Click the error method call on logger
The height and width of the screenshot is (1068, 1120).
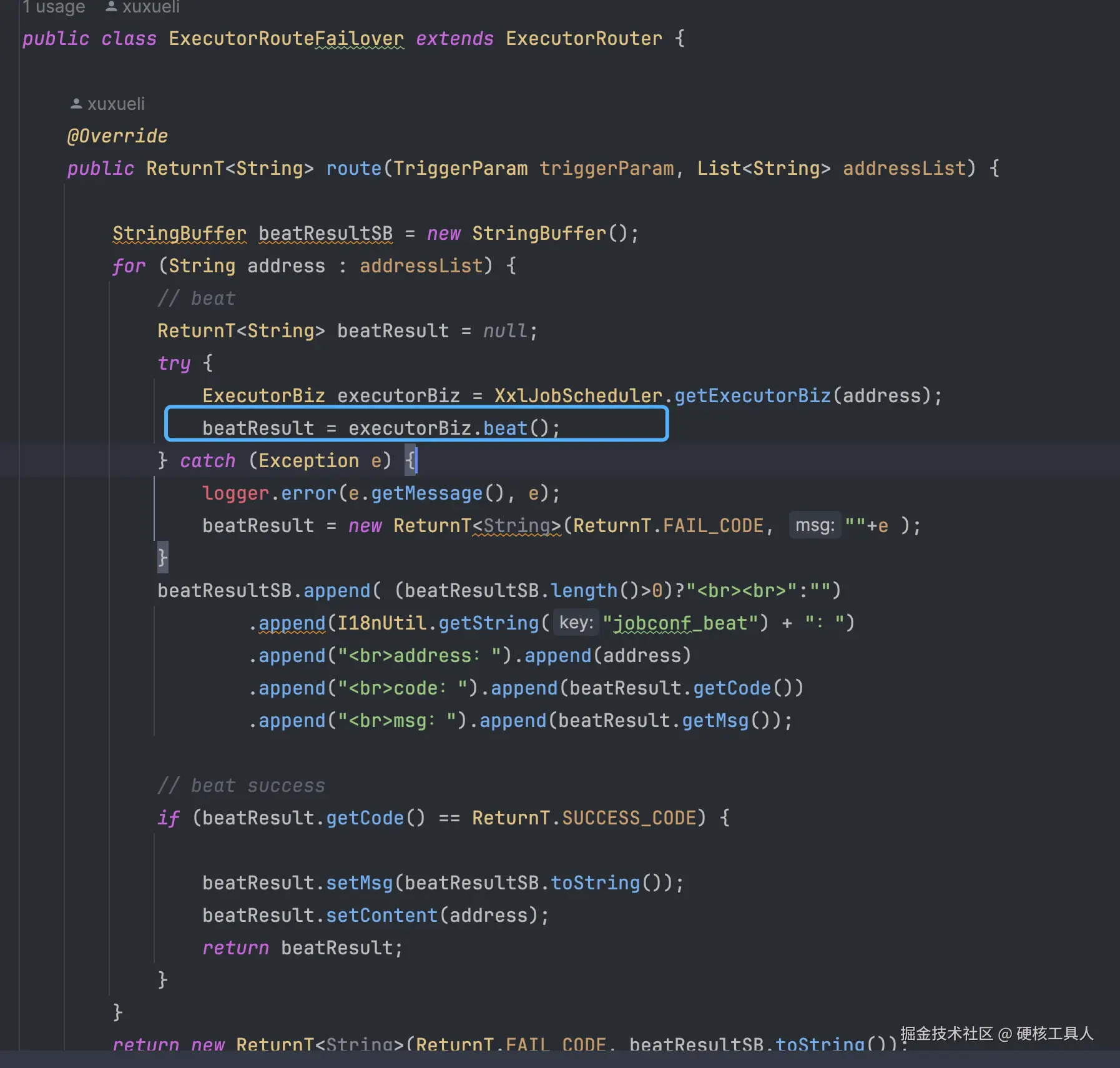308,493
